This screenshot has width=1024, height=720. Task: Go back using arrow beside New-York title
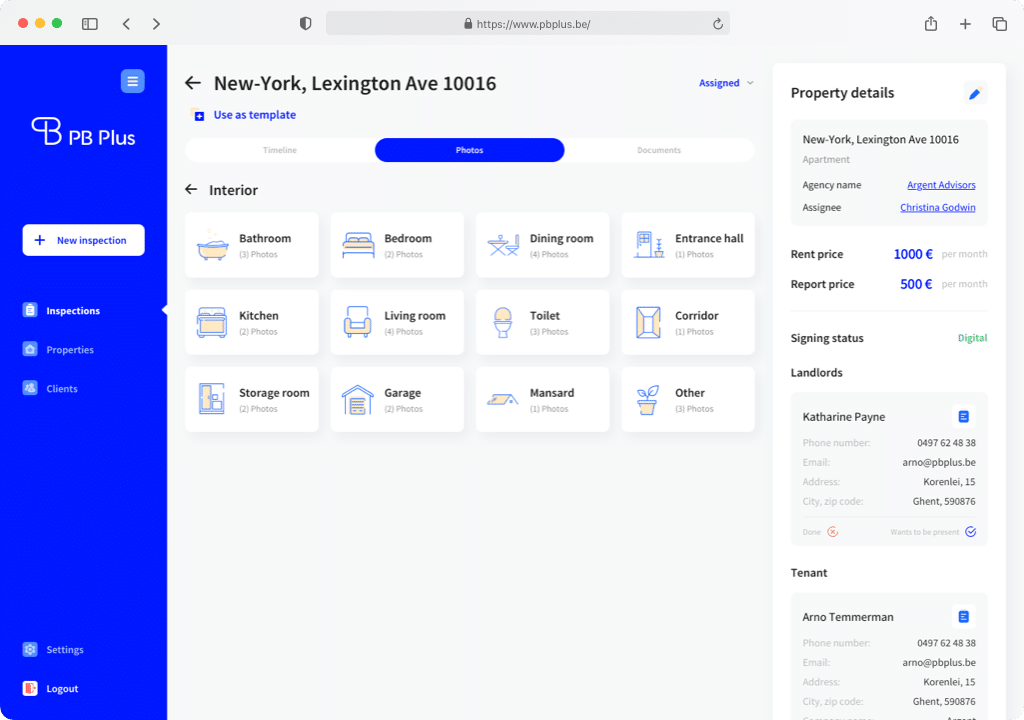pyautogui.click(x=193, y=83)
